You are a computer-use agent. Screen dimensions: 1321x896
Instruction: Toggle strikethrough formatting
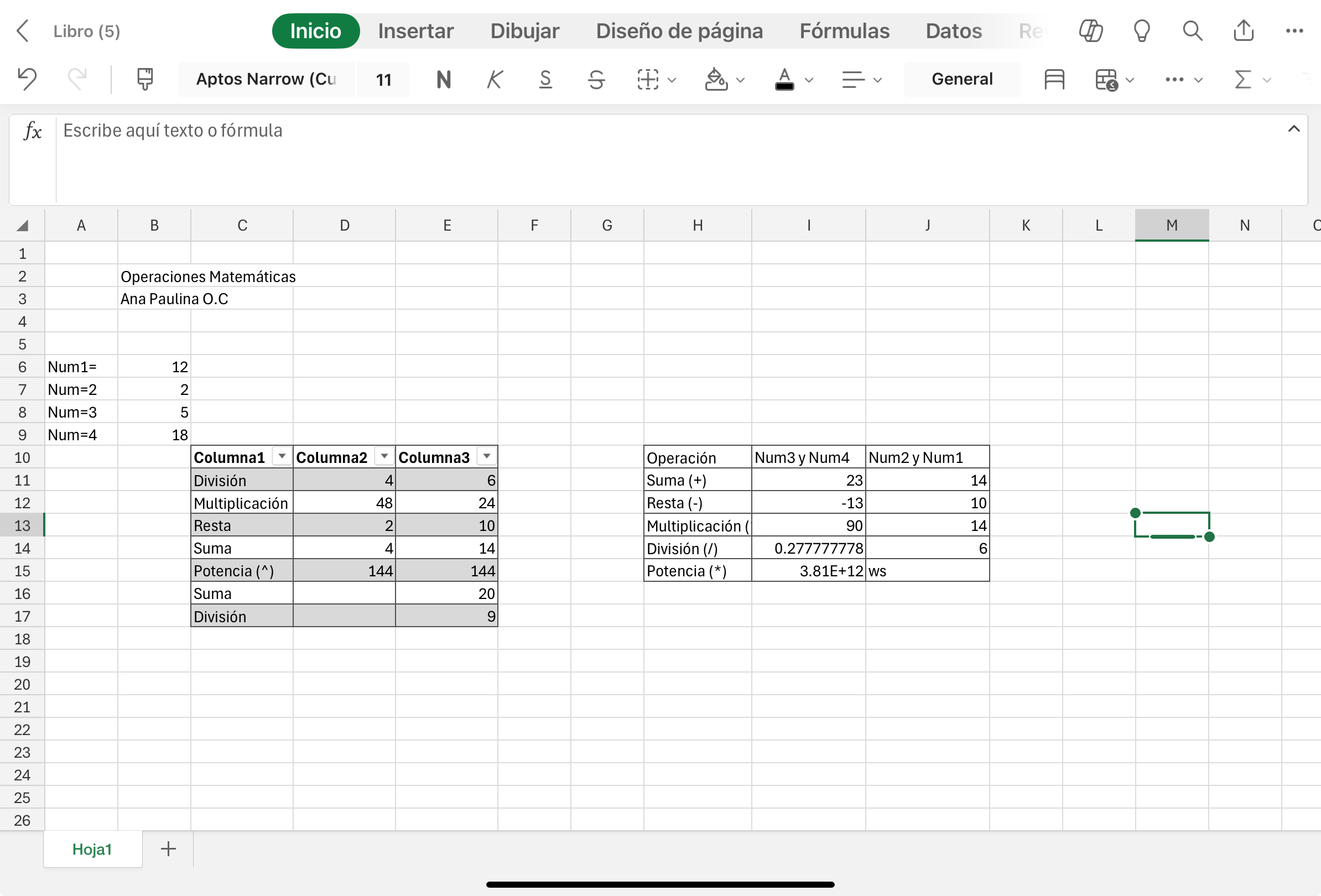click(x=596, y=79)
